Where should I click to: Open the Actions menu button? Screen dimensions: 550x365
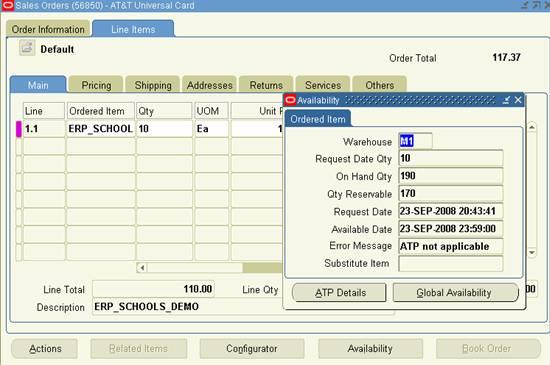pos(45,349)
